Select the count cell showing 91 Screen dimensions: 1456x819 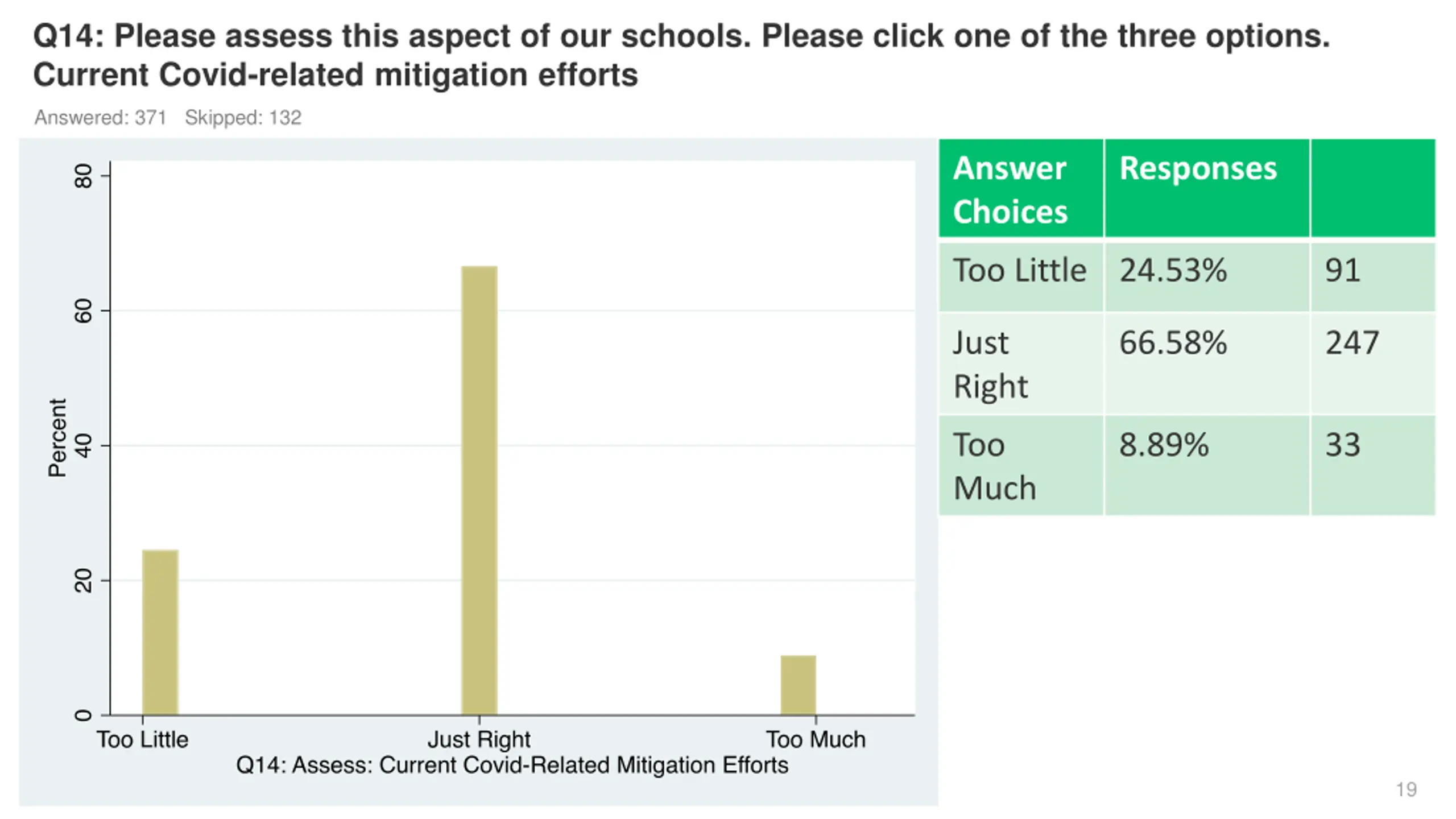tap(1373, 277)
